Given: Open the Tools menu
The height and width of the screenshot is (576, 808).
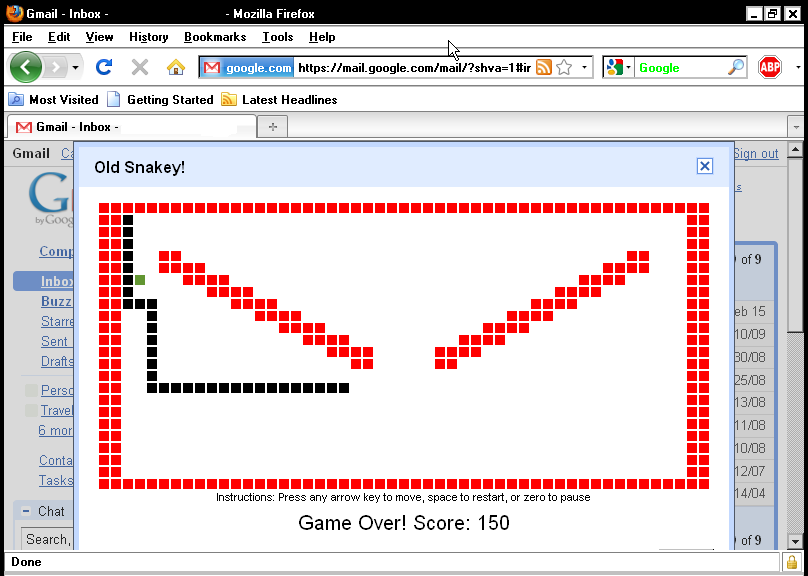Looking at the screenshot, I should pos(277,37).
